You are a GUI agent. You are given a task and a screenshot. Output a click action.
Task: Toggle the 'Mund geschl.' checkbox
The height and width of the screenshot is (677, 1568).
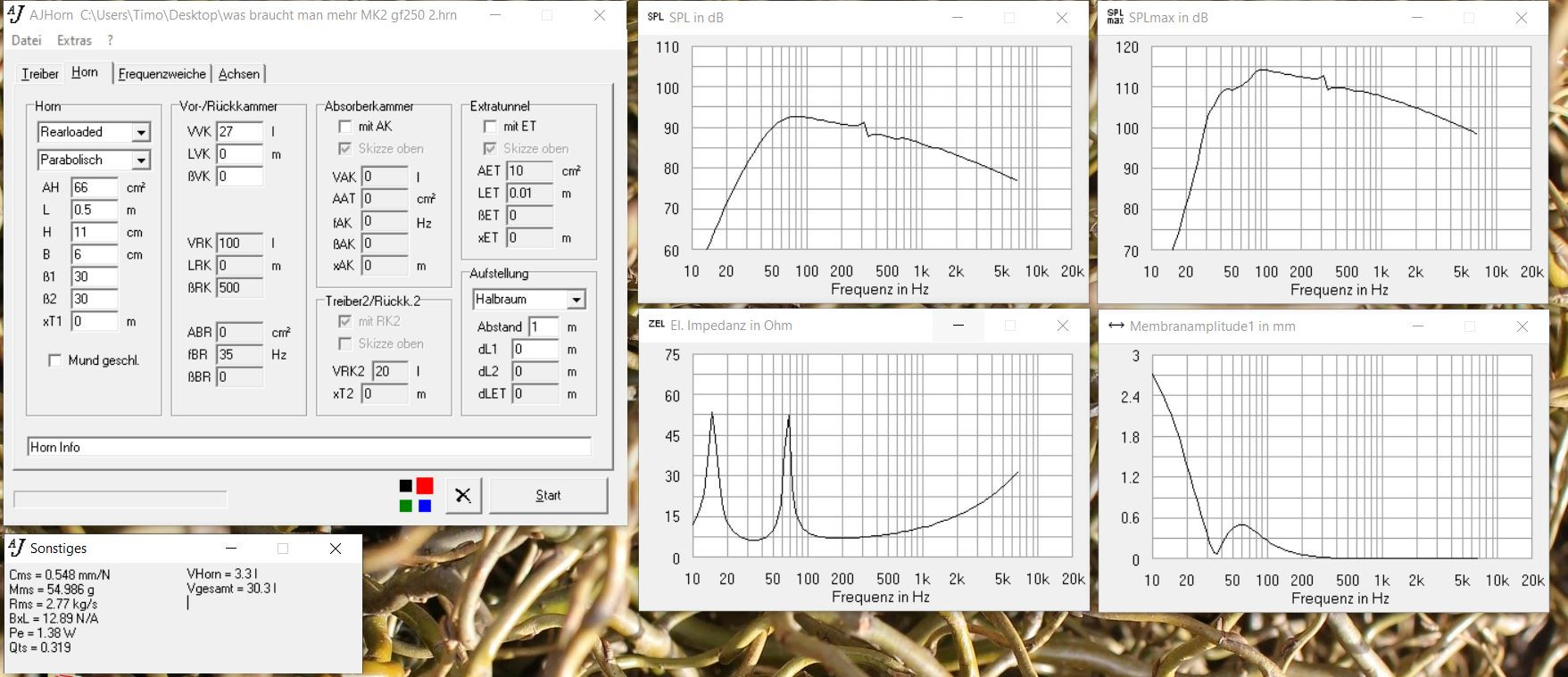point(55,360)
